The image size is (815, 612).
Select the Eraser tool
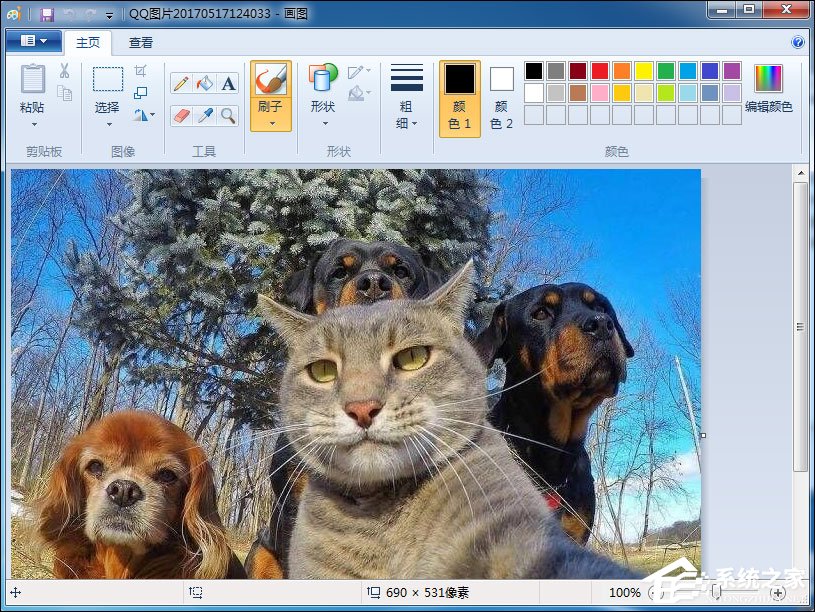(x=181, y=115)
